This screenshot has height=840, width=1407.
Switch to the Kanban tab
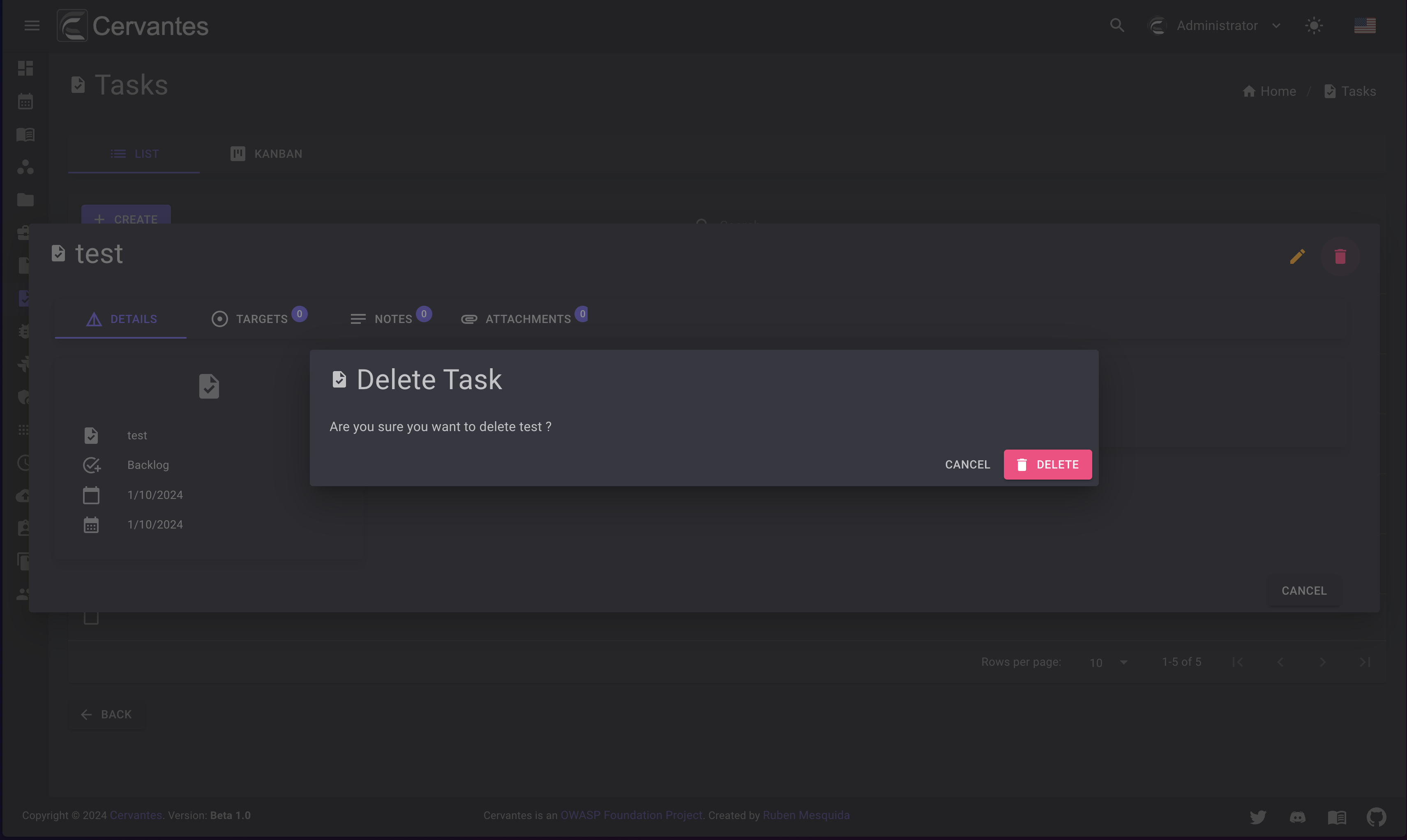(266, 154)
